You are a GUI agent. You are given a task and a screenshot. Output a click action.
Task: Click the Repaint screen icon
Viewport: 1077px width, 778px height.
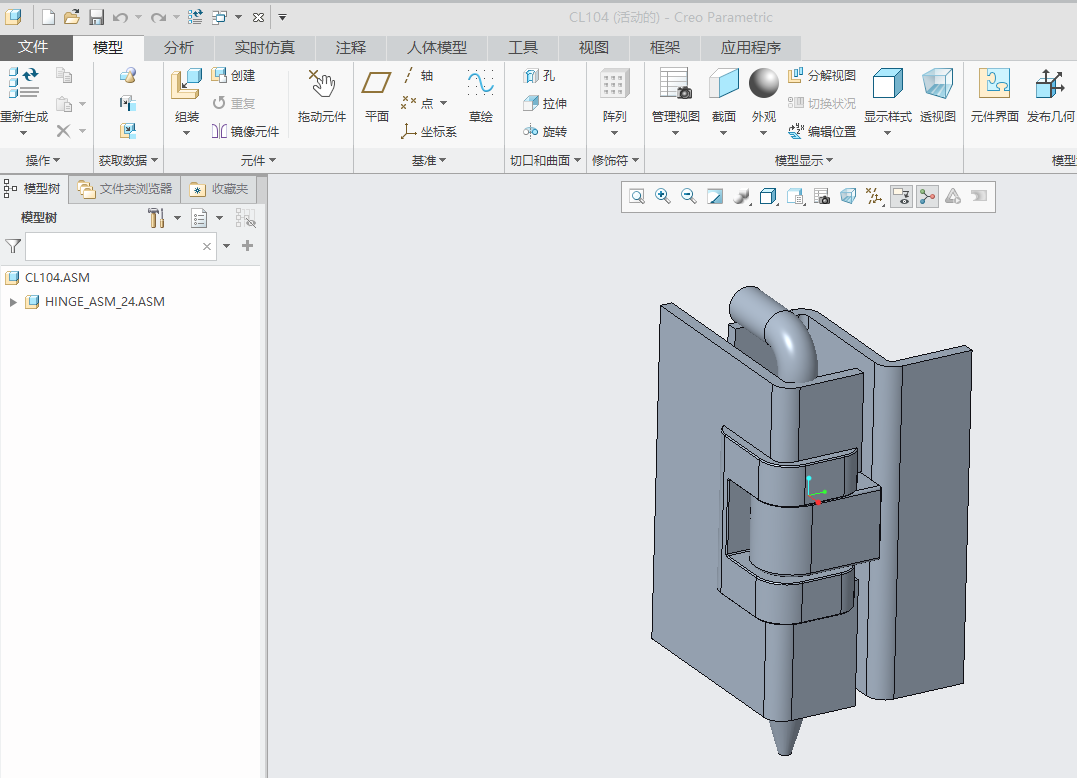(x=715, y=197)
